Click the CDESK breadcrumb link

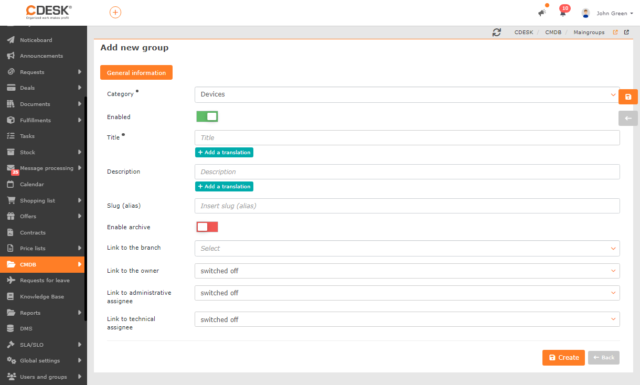(524, 32)
